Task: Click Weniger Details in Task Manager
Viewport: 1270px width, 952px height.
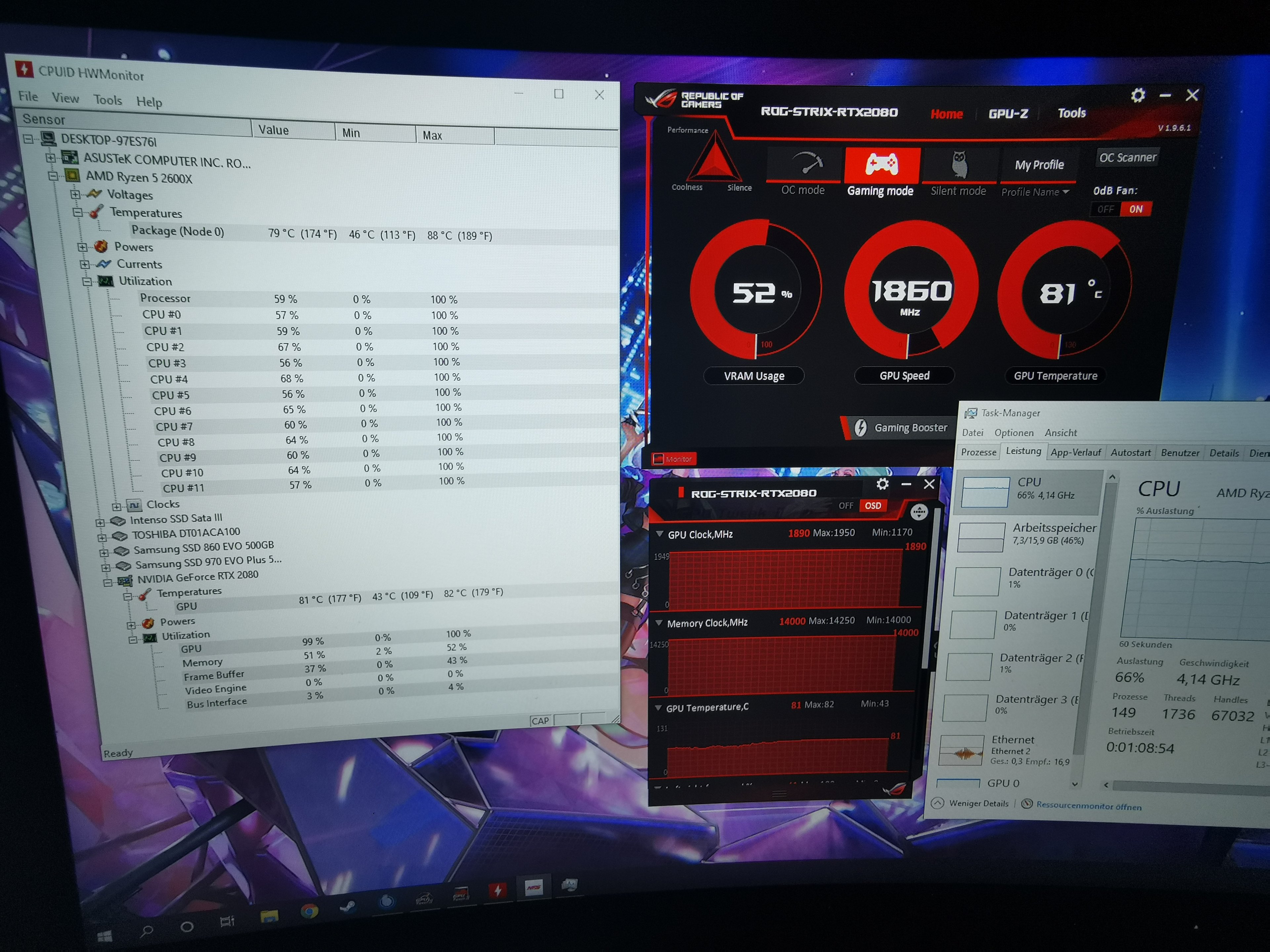Action: [x=978, y=803]
